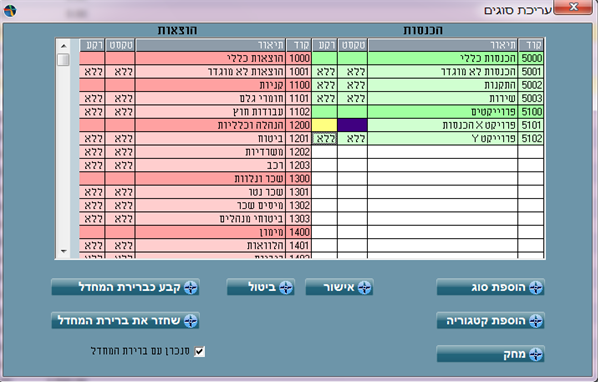Click the scrollbar up arrow of the table
Screen dimensions: 598x382
pyautogui.click(x=63, y=46)
